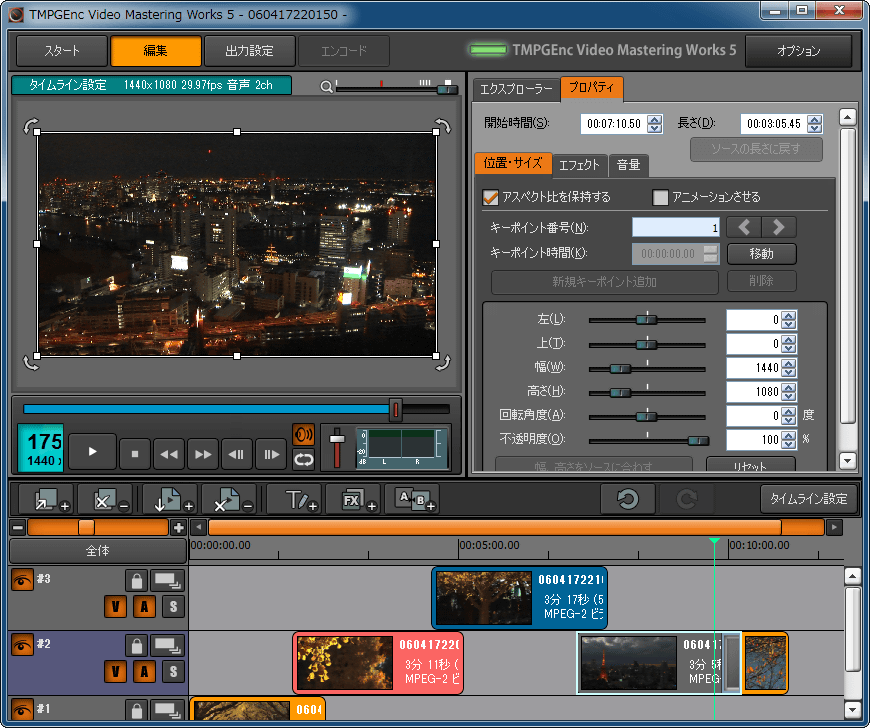Click the オプション button

click(798, 51)
